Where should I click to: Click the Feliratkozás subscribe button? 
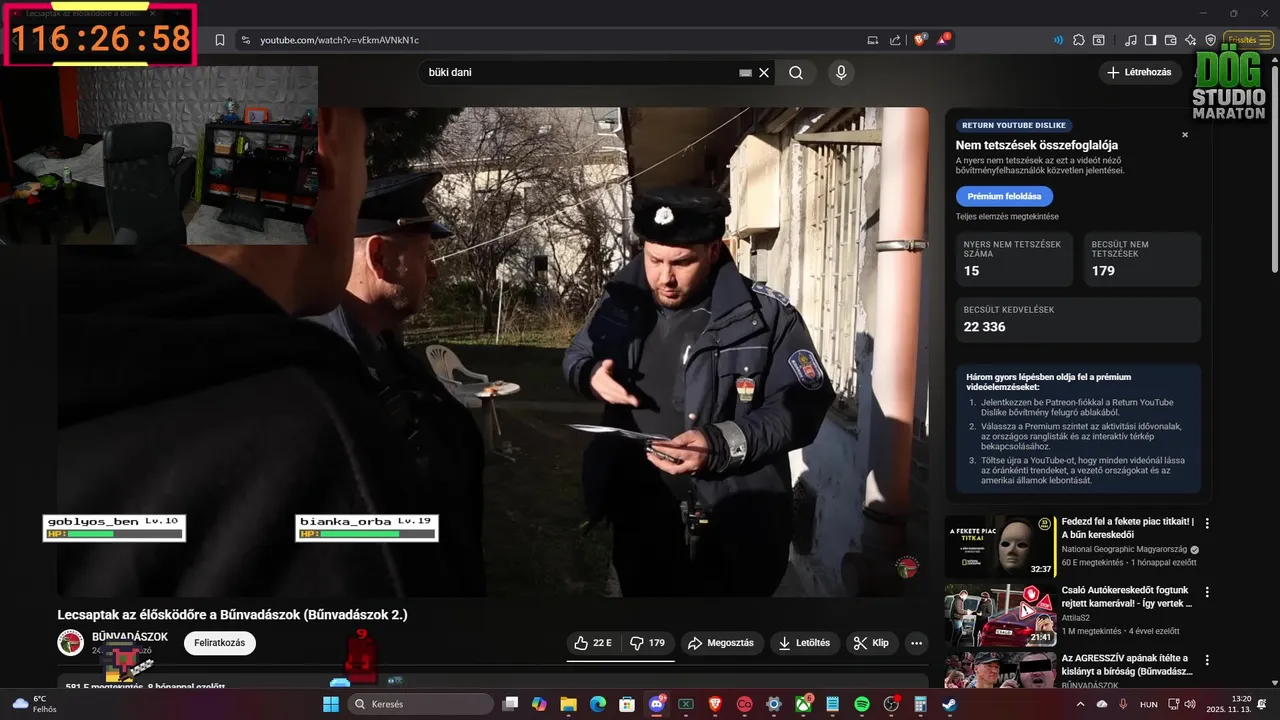pos(219,643)
